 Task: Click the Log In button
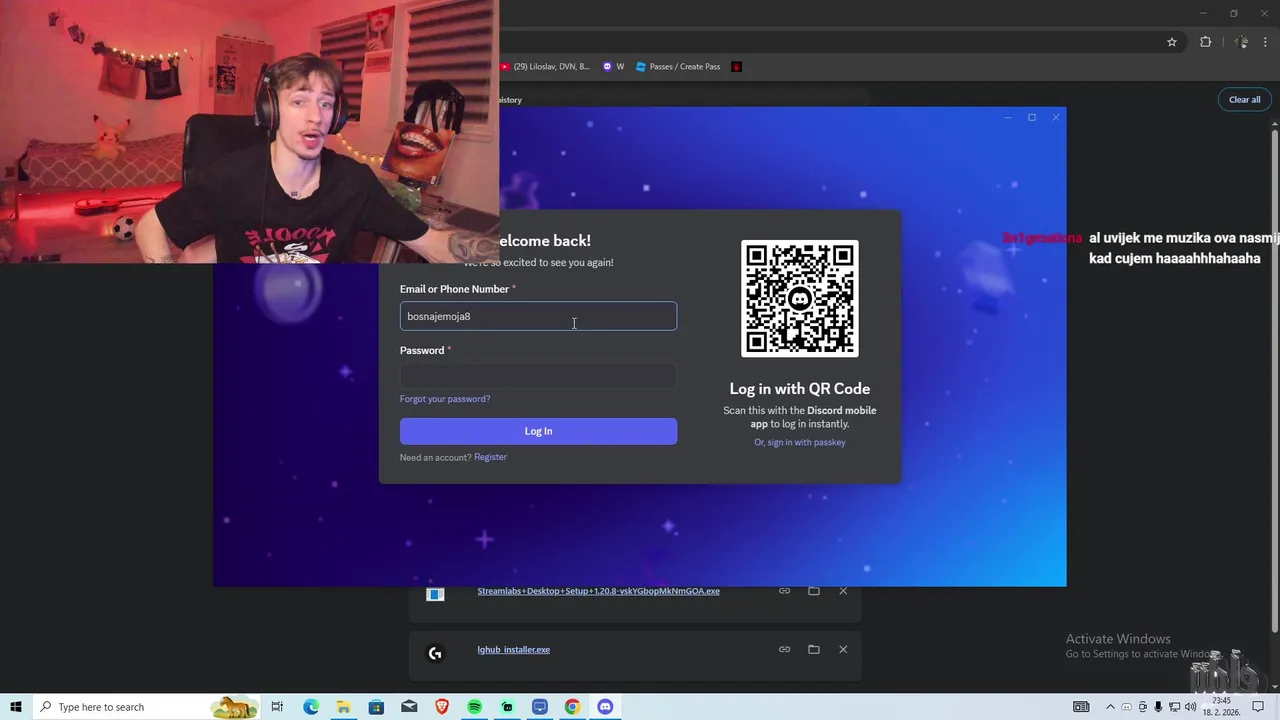coord(538,431)
